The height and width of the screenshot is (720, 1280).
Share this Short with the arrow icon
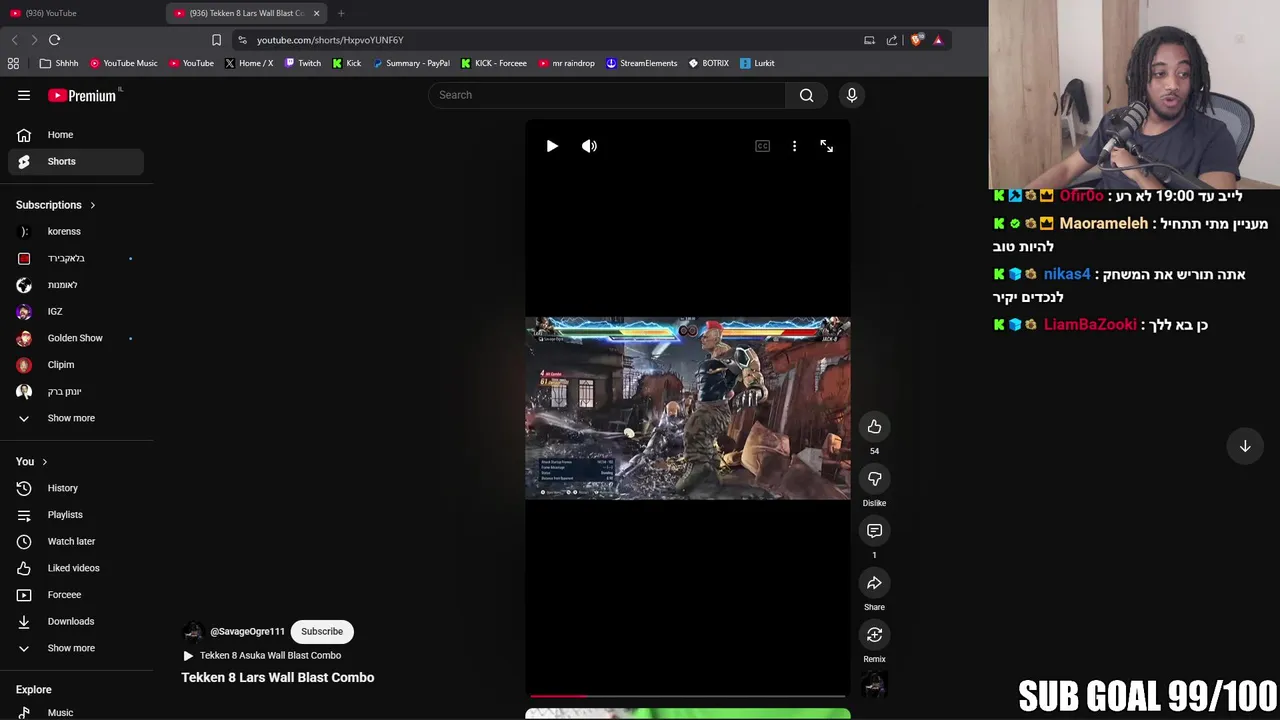point(874,583)
